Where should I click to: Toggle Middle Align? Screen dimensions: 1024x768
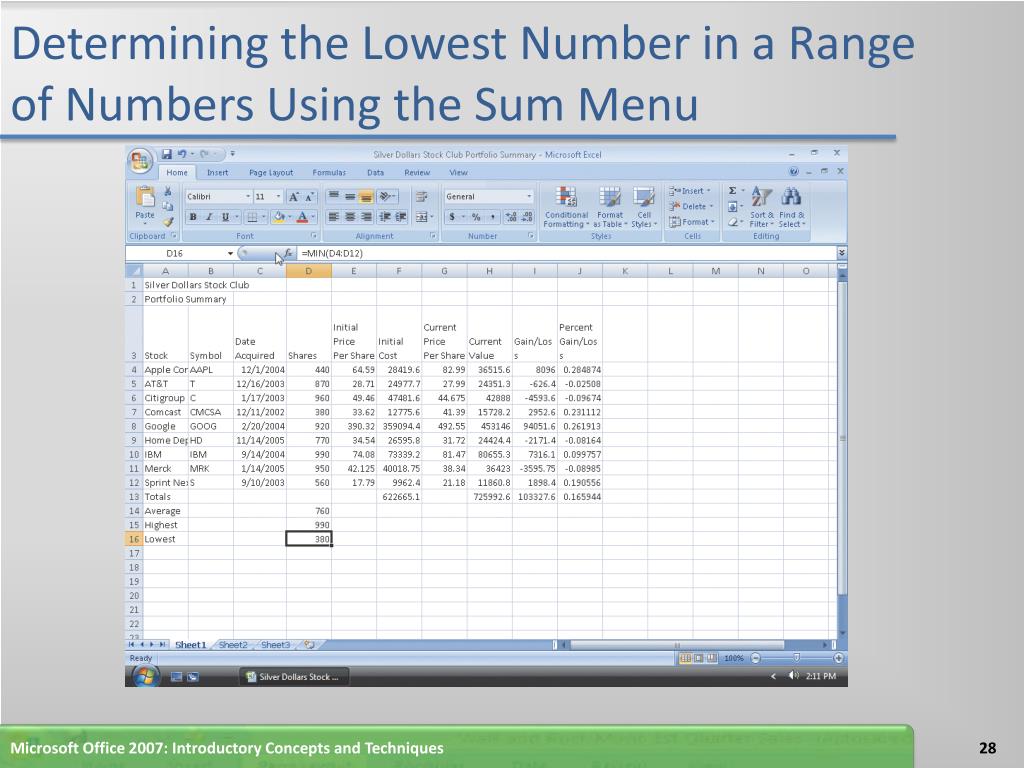tap(350, 197)
